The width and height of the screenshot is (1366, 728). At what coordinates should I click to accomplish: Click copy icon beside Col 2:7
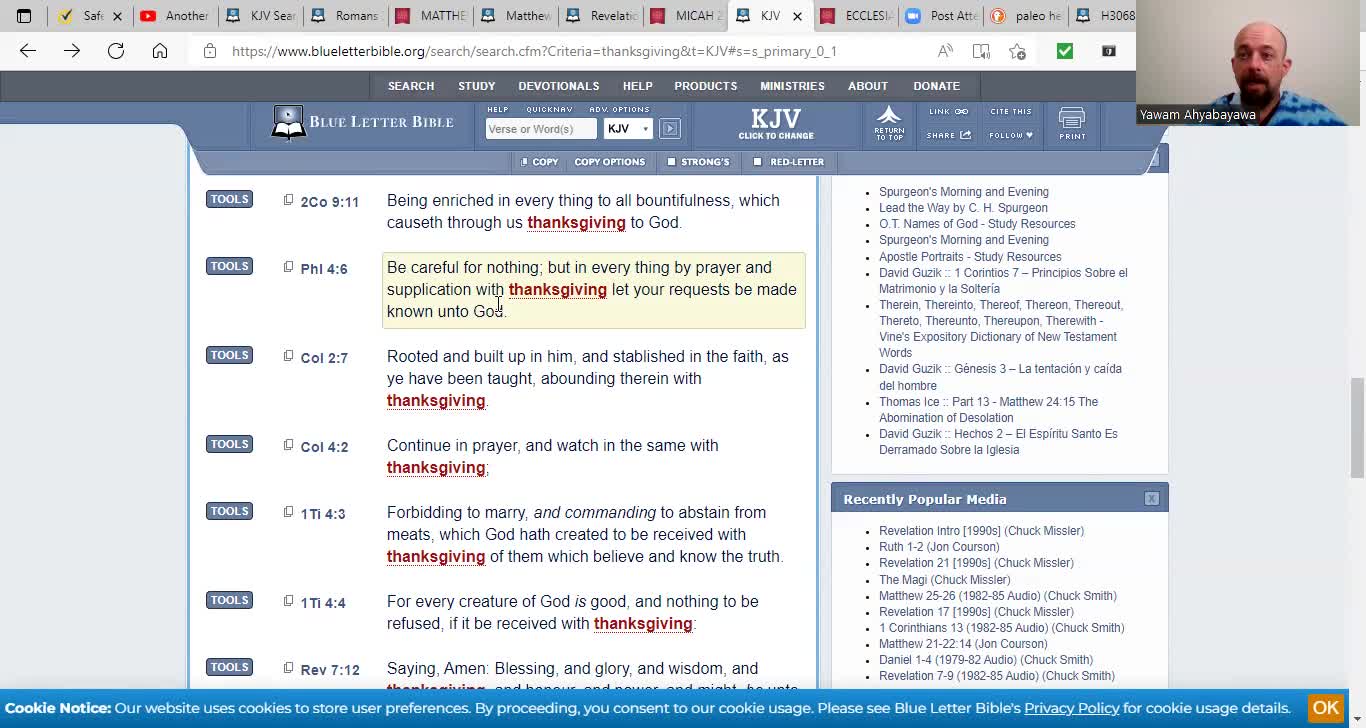[x=288, y=356]
